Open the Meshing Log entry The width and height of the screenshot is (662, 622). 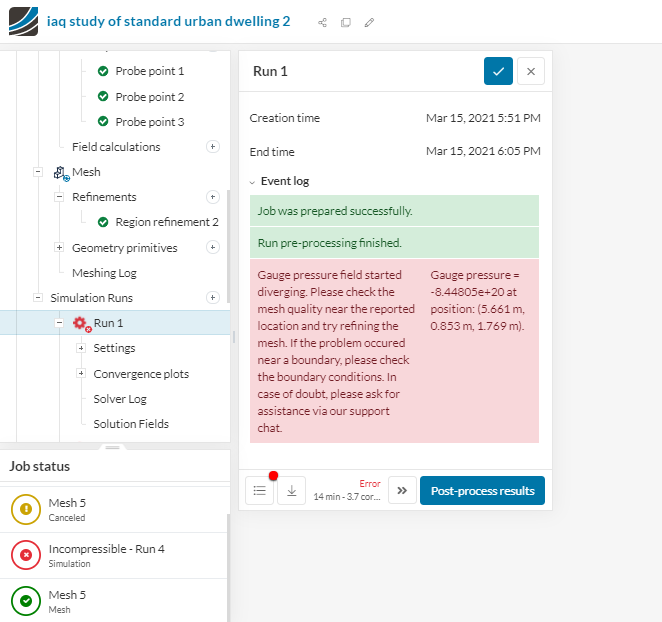point(104,273)
